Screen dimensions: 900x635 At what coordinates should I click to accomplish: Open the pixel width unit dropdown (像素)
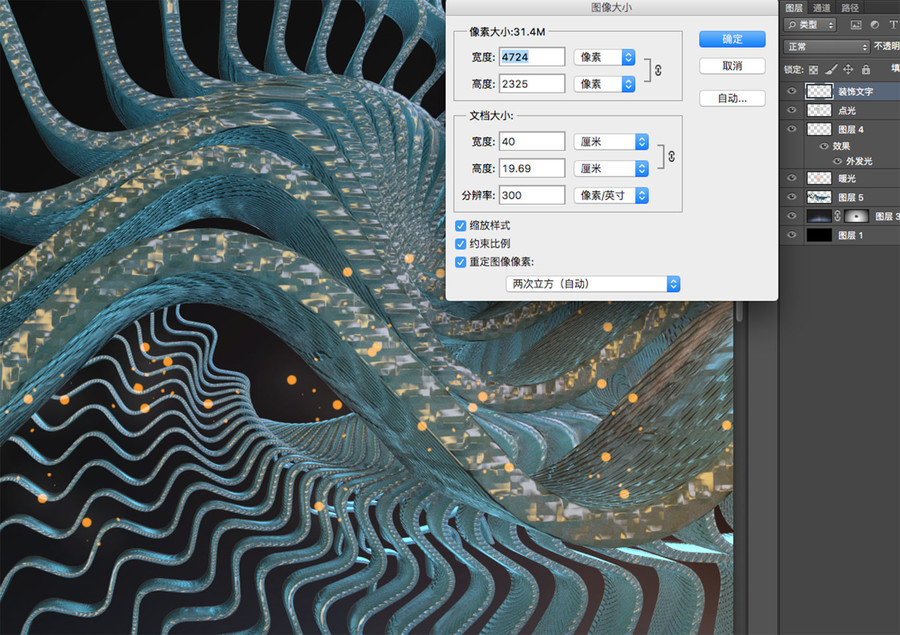604,57
